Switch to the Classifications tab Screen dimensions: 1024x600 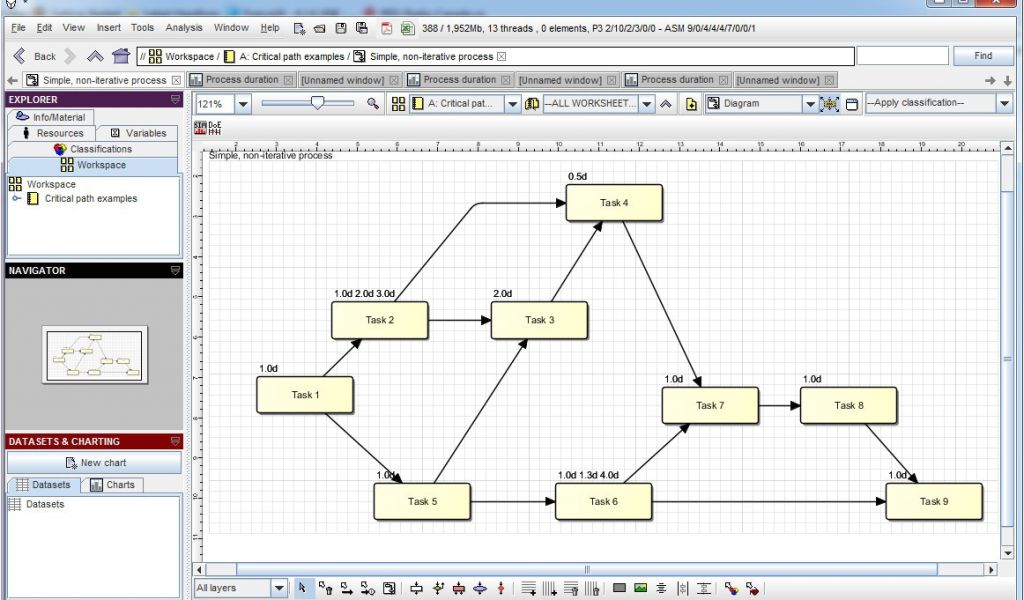point(93,149)
